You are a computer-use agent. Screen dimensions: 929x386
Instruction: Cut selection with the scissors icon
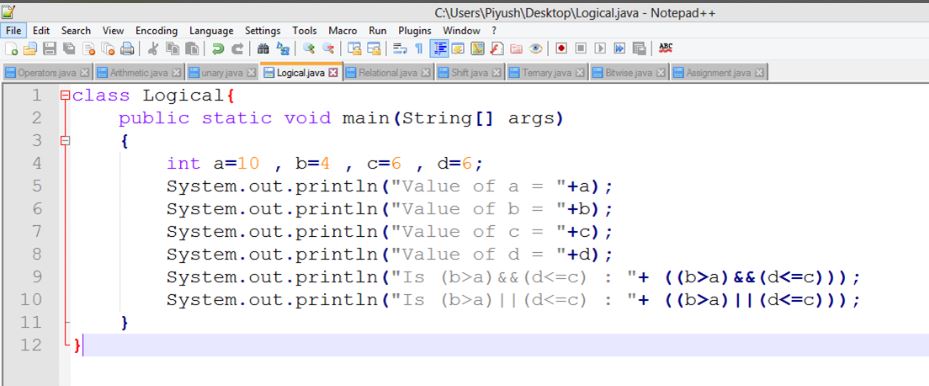tap(153, 49)
